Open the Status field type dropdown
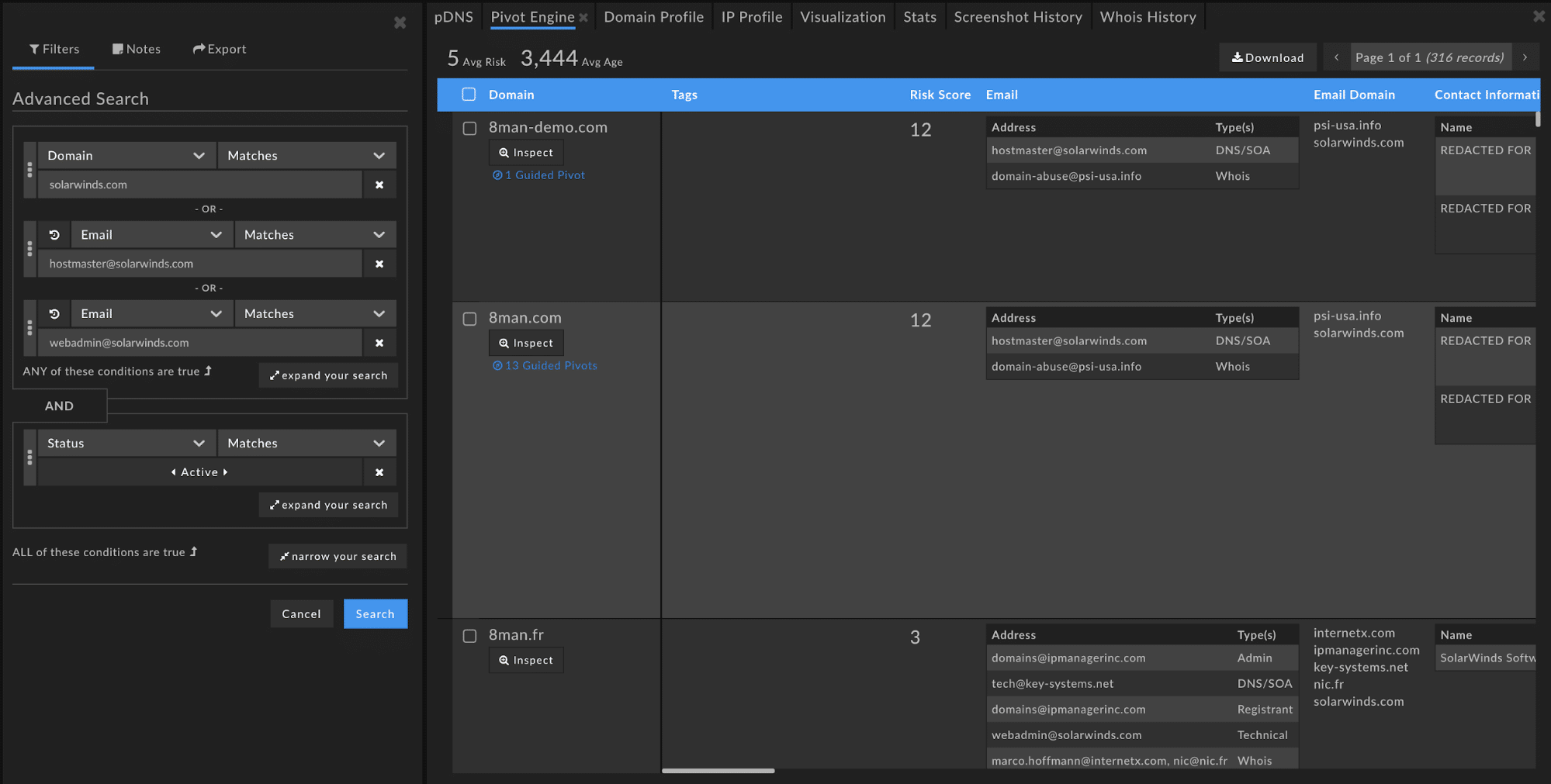 pyautogui.click(x=126, y=444)
